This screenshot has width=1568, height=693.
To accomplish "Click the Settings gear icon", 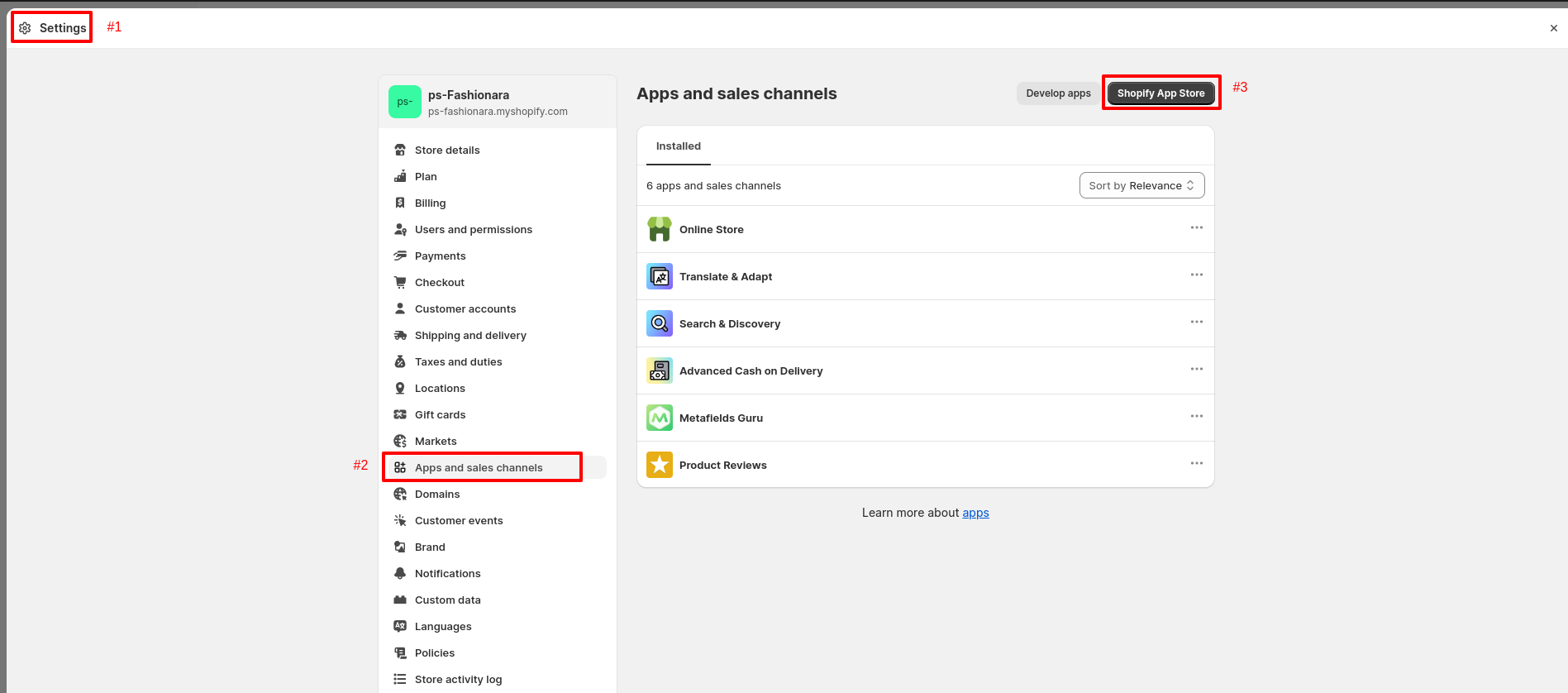I will 25,28.
